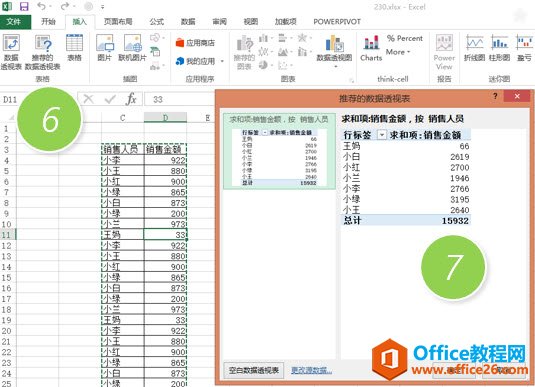The image size is (535, 387).
Task: Open the 行标签 filter dropdown in preview
Action: (x=382, y=135)
